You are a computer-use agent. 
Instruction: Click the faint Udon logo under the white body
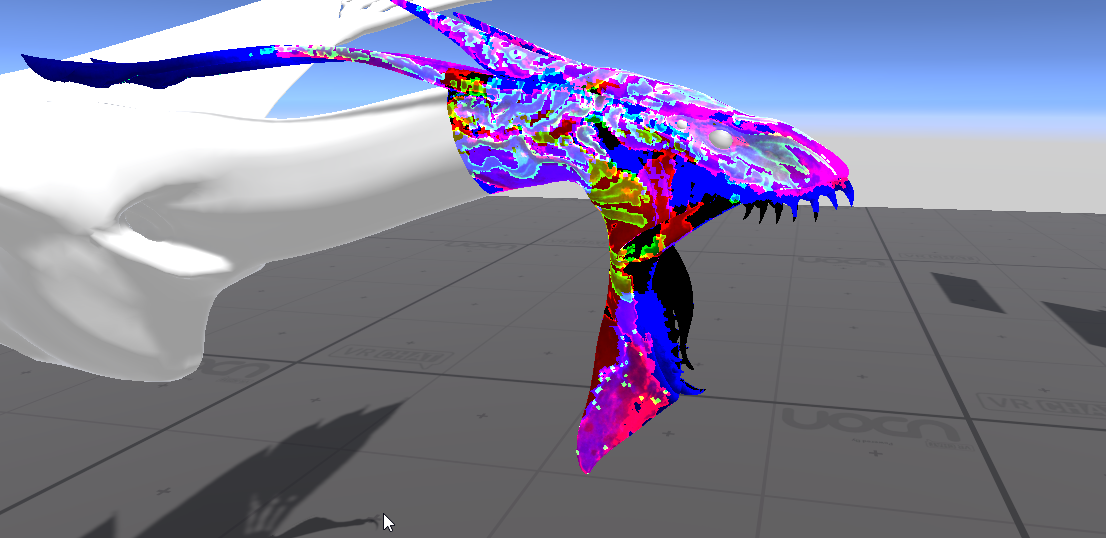click(234, 369)
